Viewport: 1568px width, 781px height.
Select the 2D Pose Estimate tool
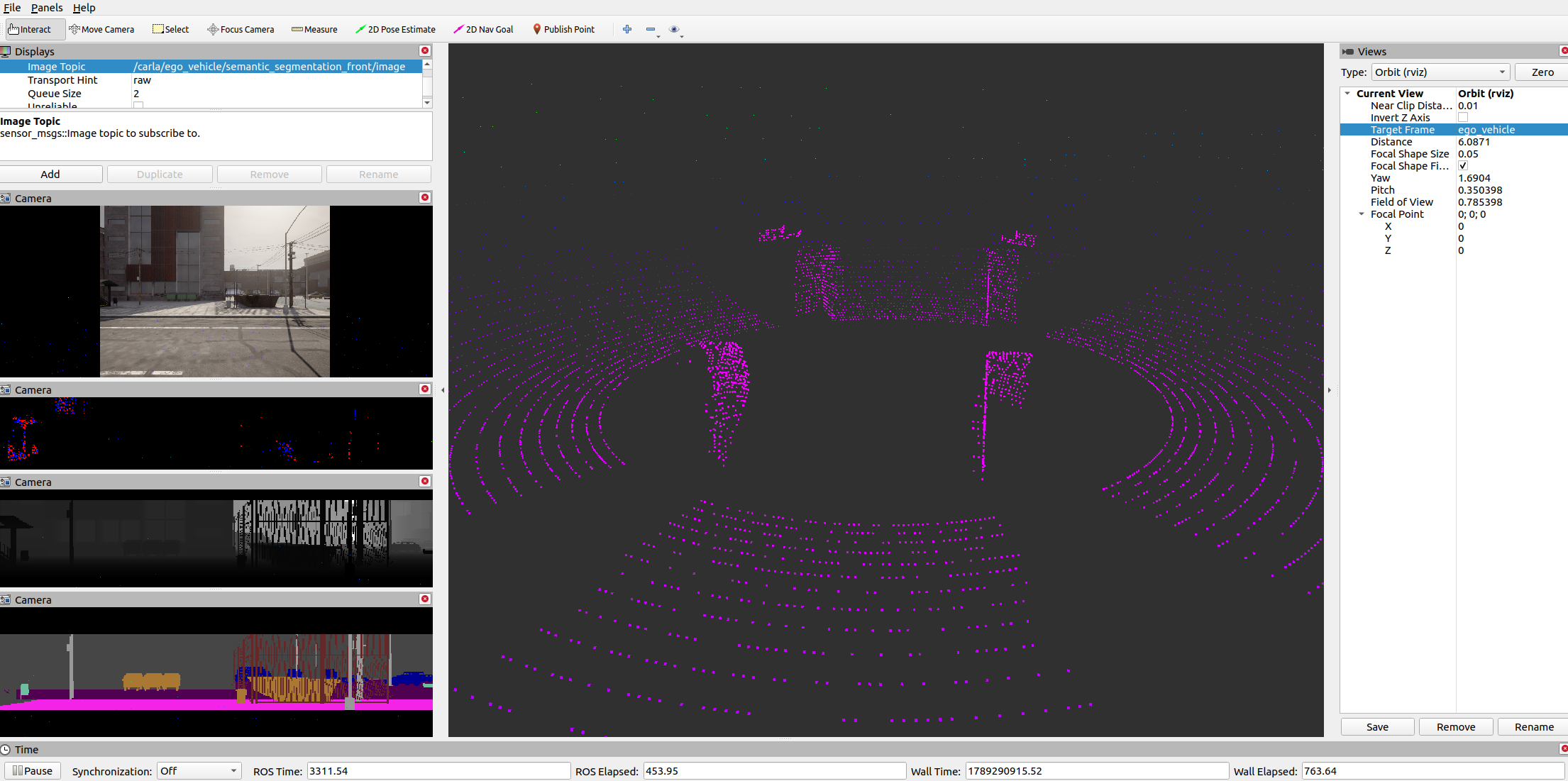pyautogui.click(x=396, y=29)
